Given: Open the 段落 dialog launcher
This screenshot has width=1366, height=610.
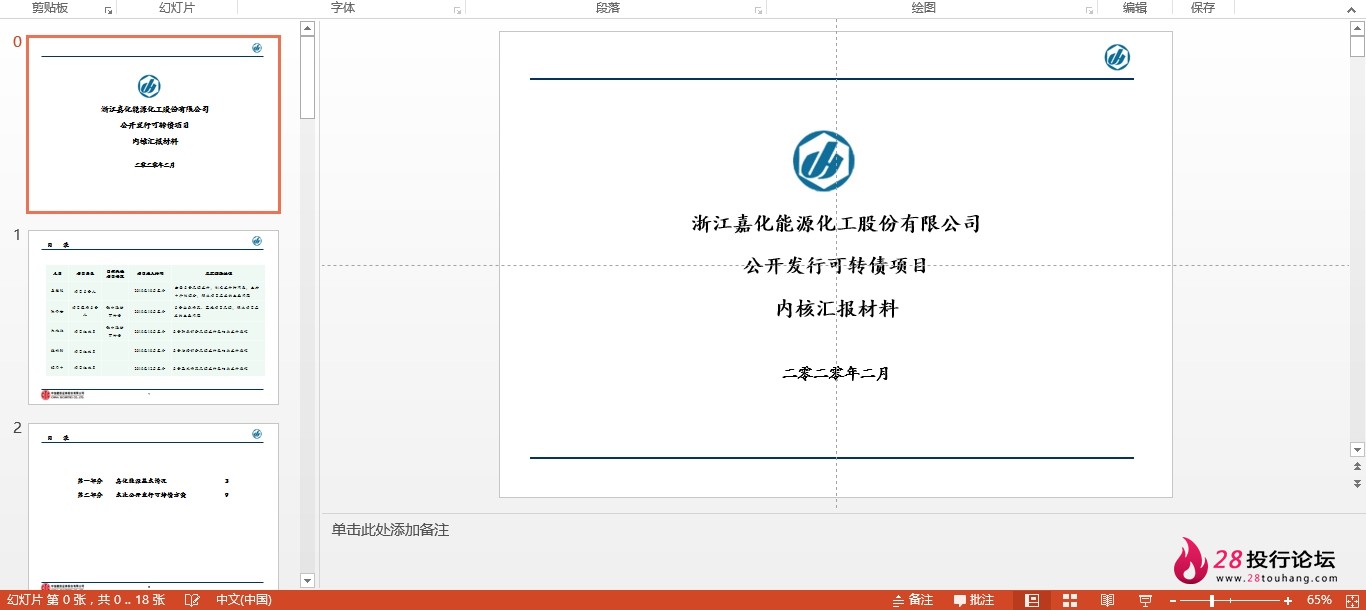Looking at the screenshot, I should (x=759, y=10).
